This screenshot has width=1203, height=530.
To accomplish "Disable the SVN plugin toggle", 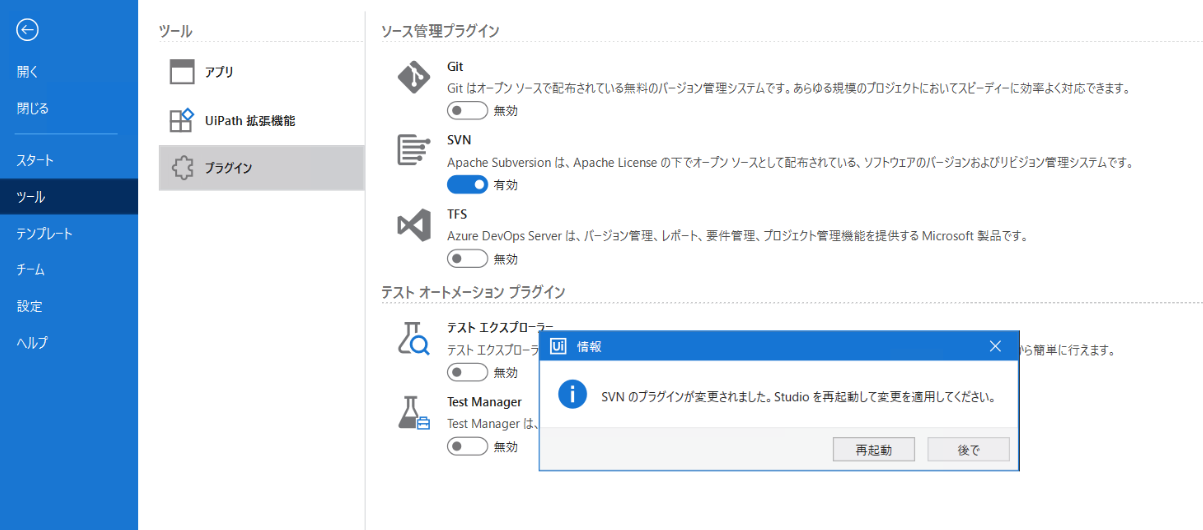I will point(467,184).
